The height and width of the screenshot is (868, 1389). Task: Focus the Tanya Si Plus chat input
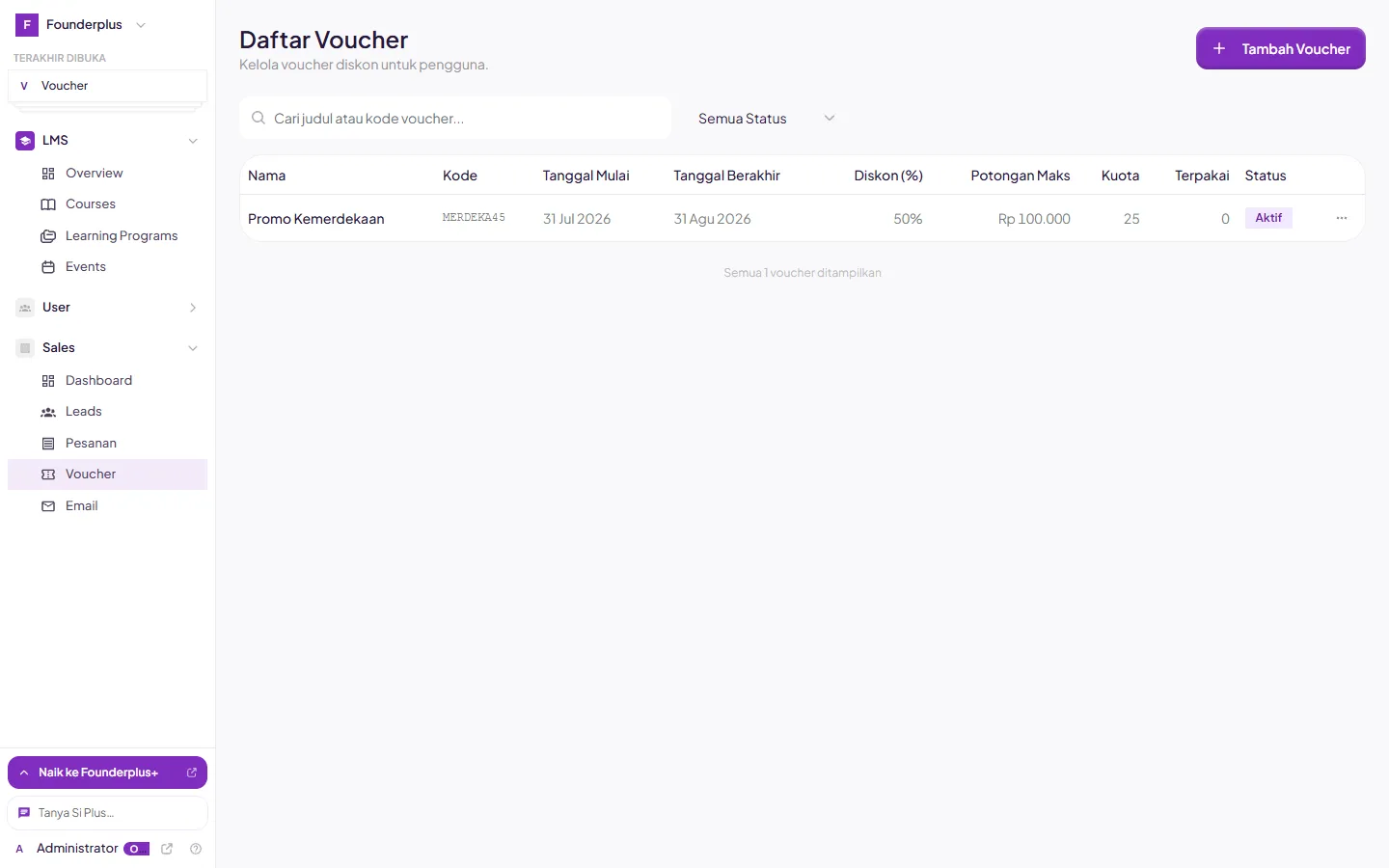pos(107,813)
